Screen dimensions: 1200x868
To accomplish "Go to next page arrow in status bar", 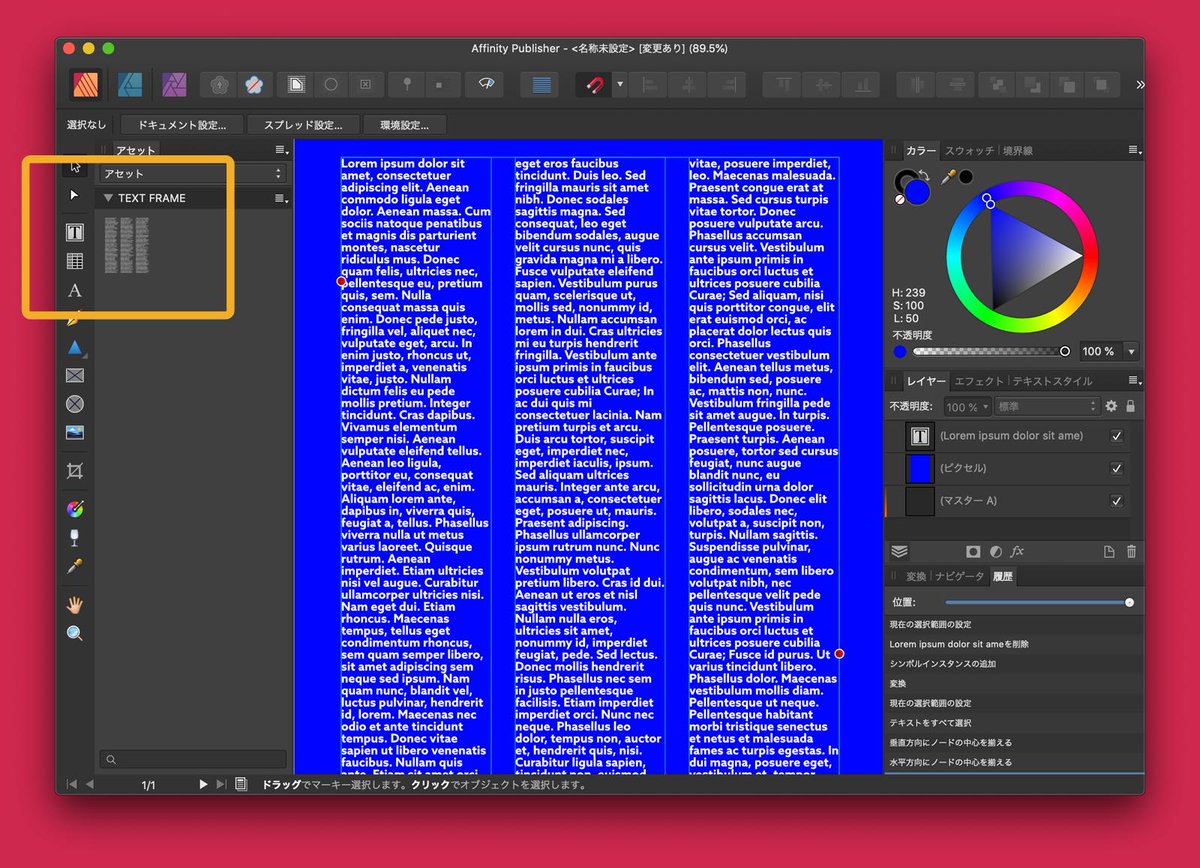I will [203, 785].
